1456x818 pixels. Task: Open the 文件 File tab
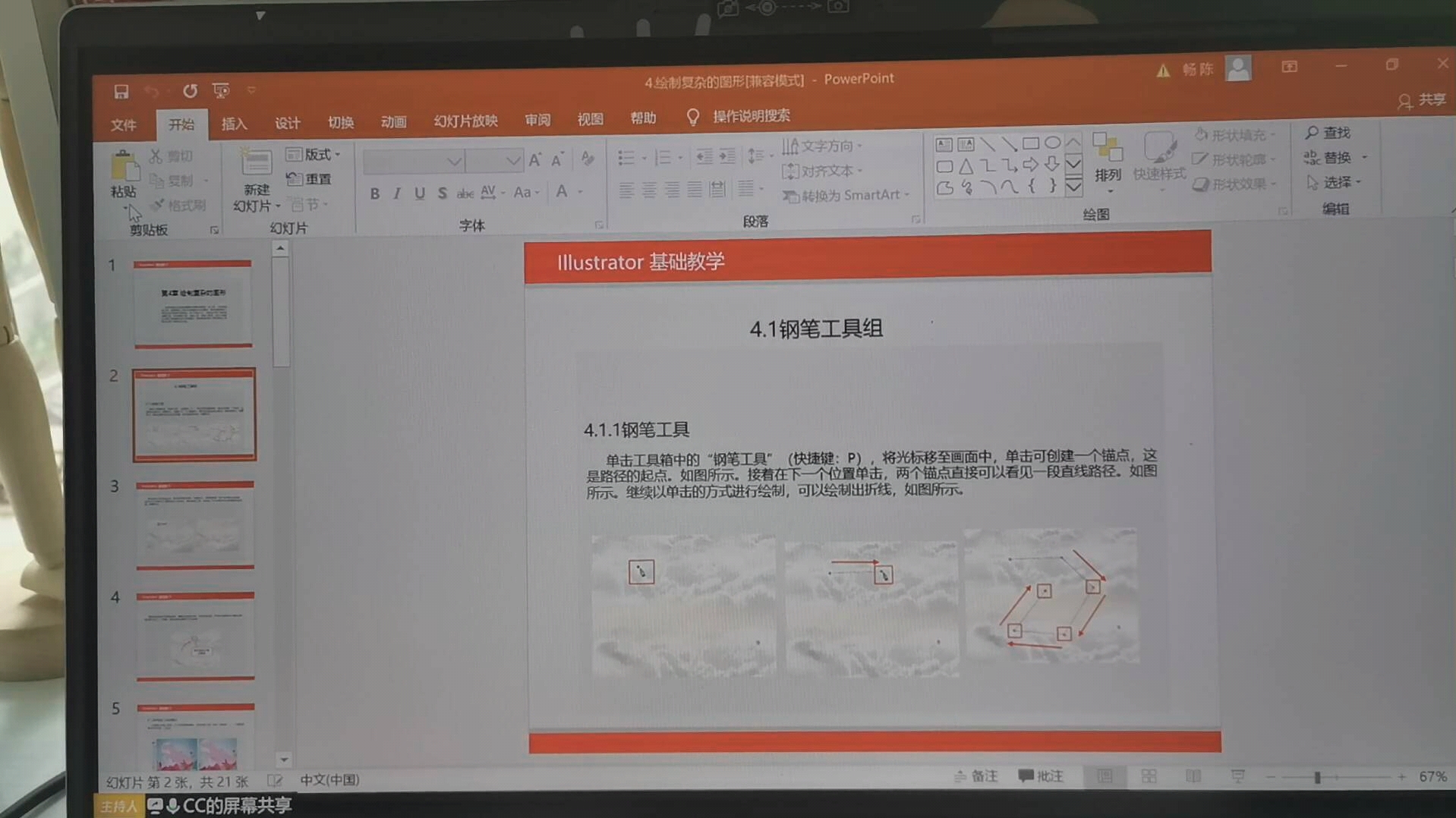click(x=124, y=125)
